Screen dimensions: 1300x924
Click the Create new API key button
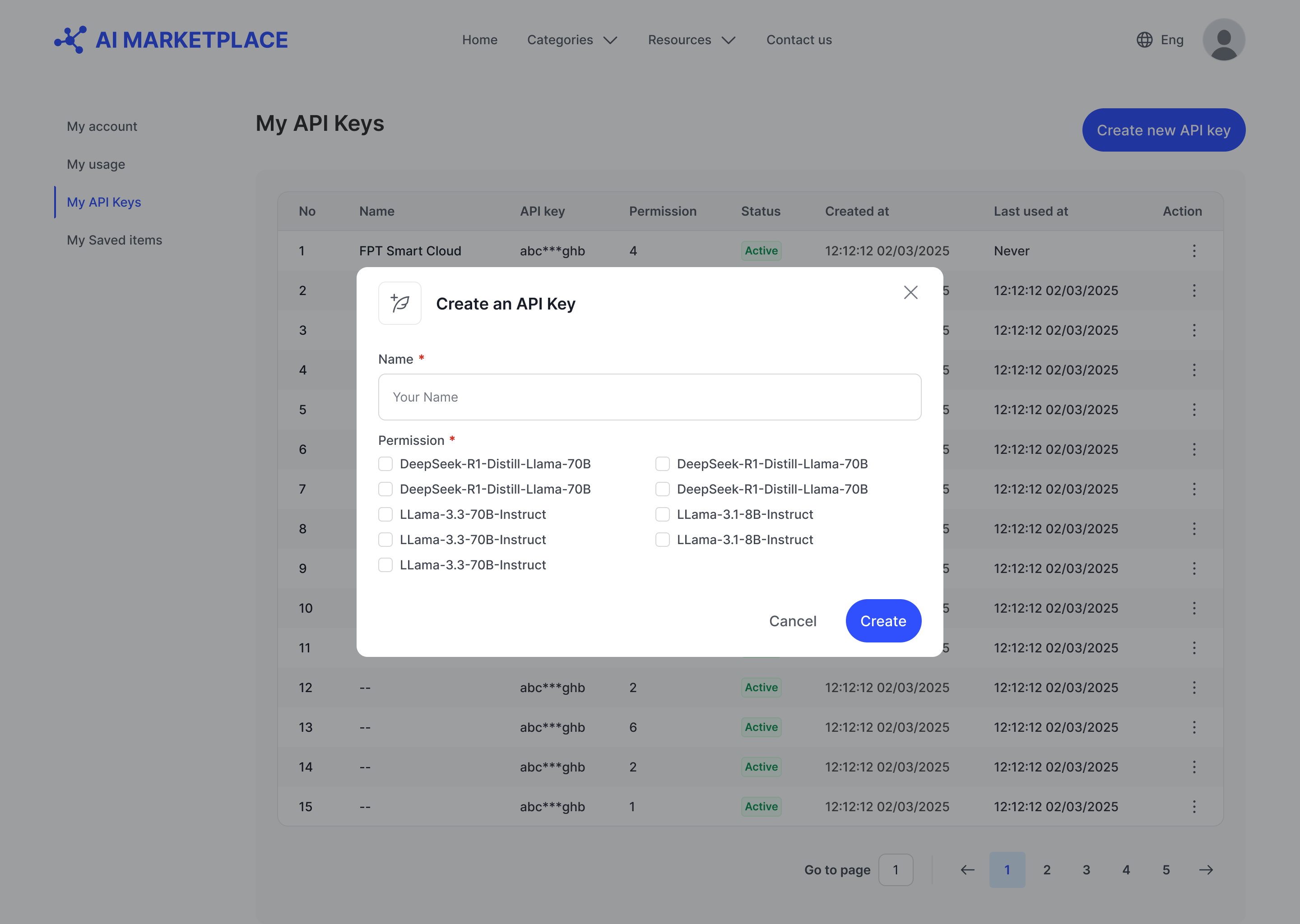point(1163,130)
